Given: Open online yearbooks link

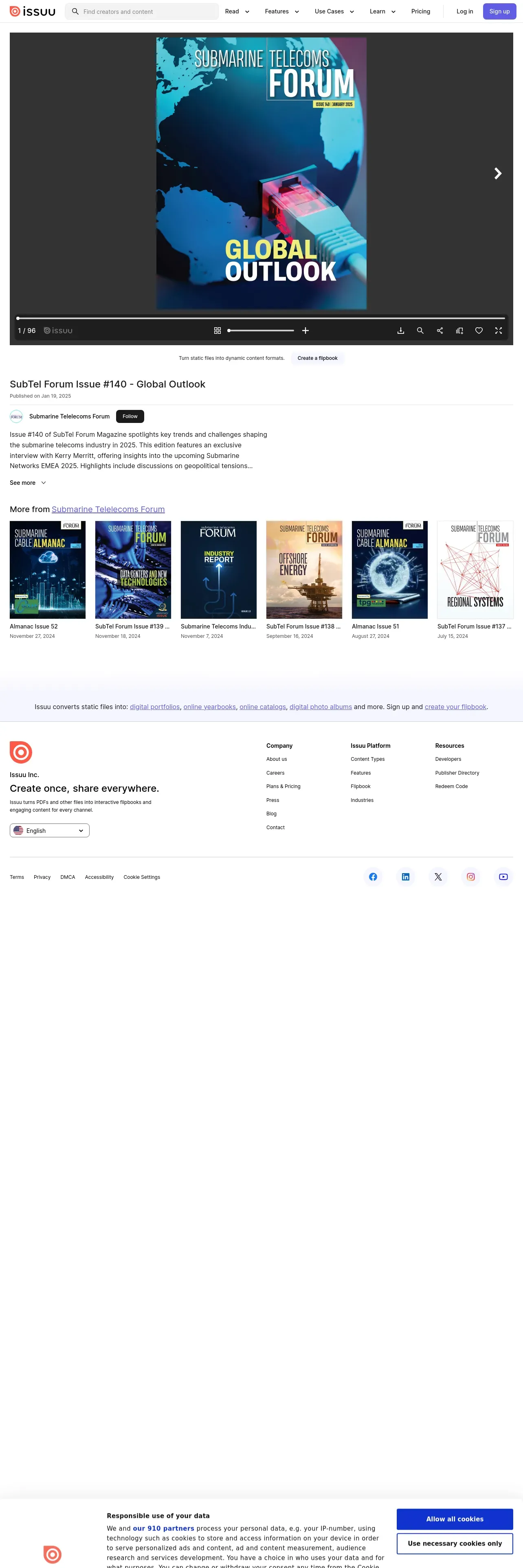Looking at the screenshot, I should (209, 707).
